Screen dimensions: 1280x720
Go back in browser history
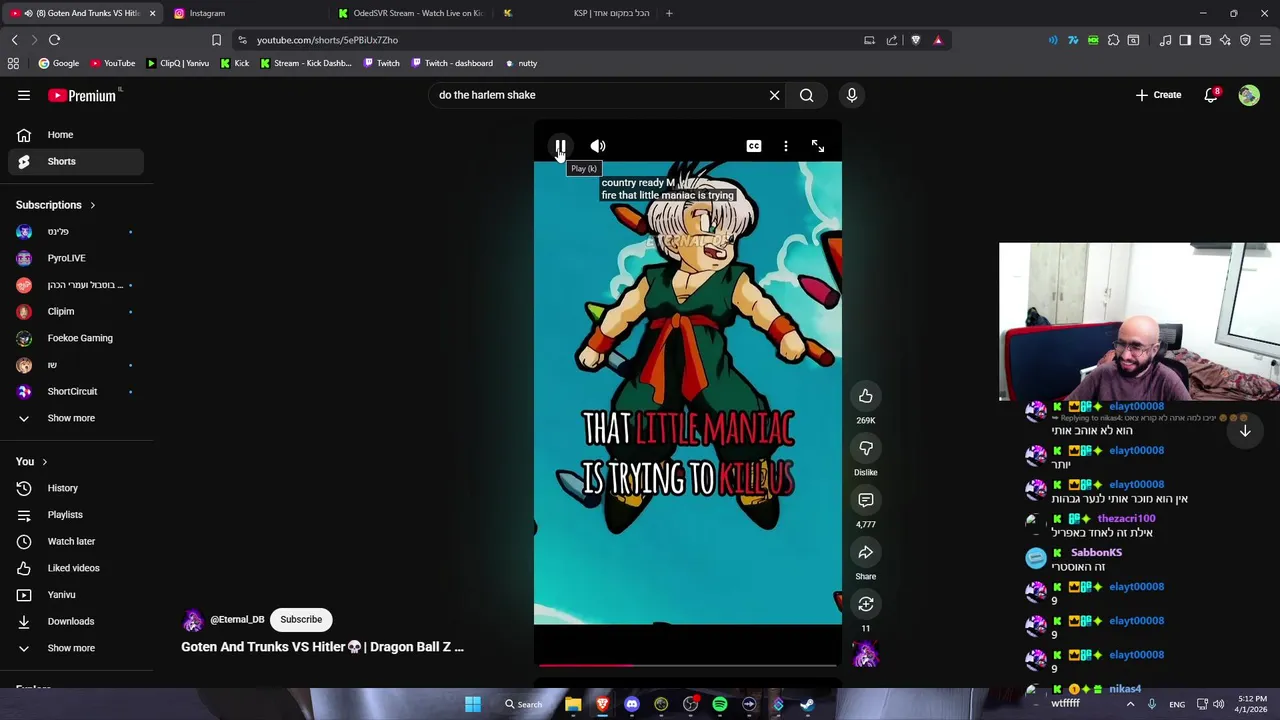pyautogui.click(x=15, y=40)
